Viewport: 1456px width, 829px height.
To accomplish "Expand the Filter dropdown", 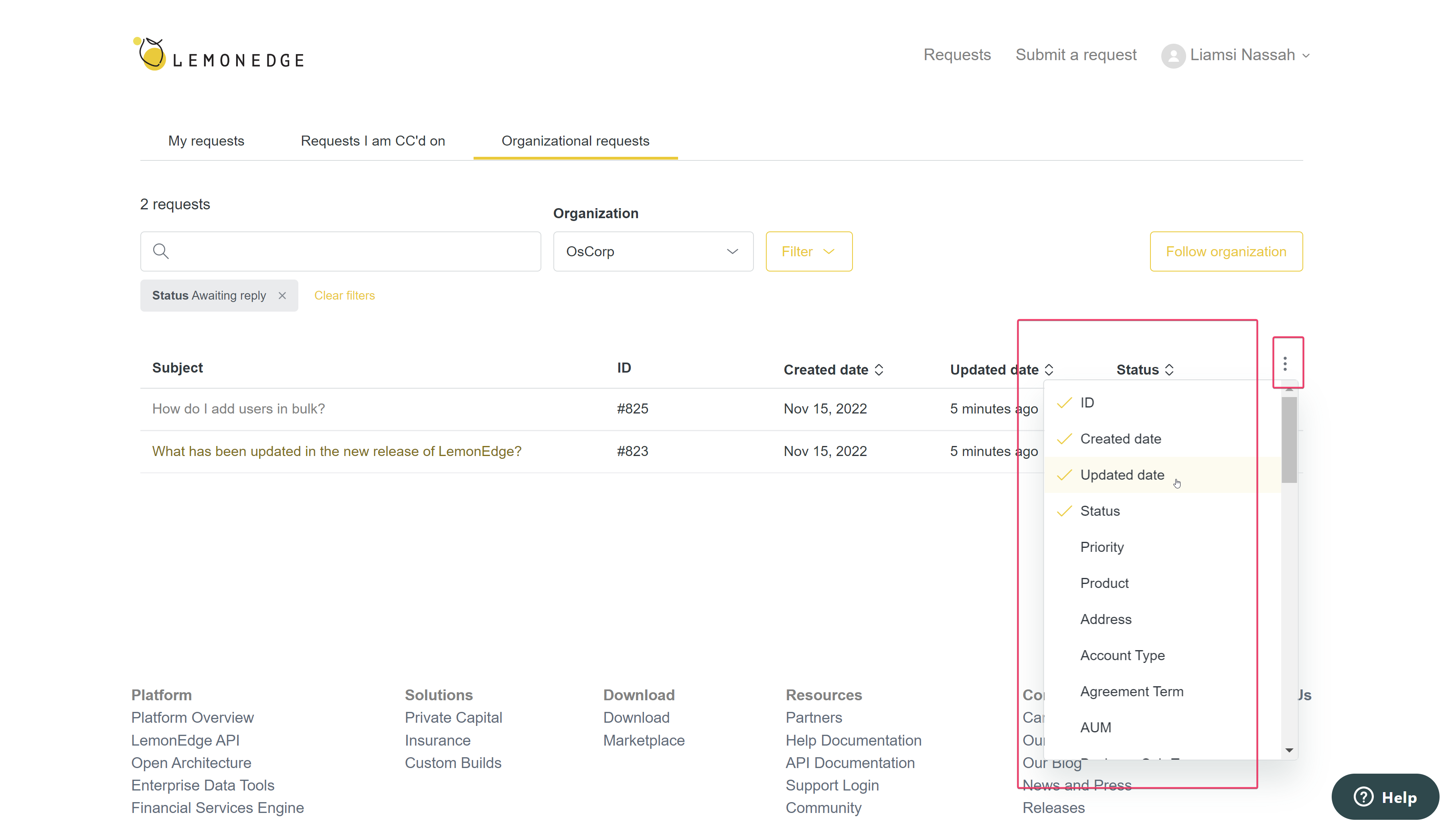I will pos(808,251).
